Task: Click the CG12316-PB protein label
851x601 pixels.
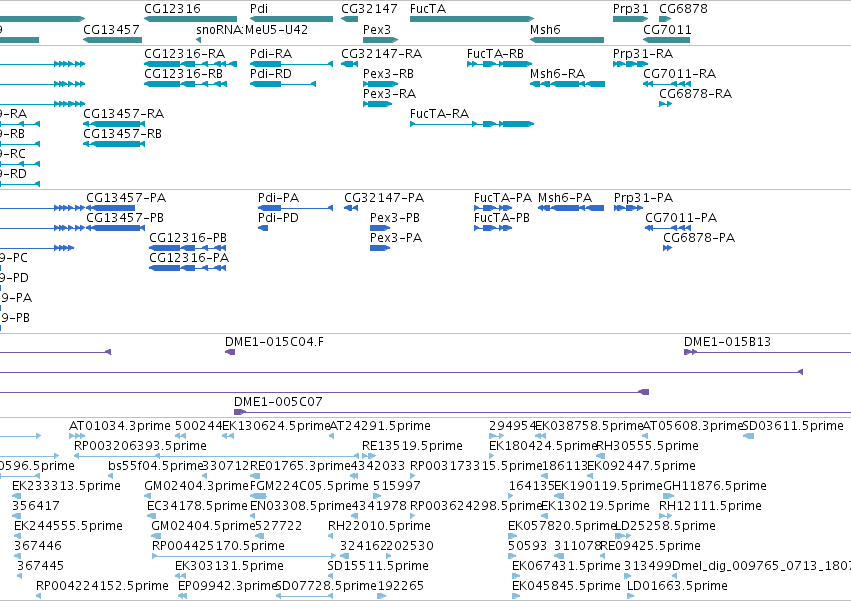Action: 188,238
